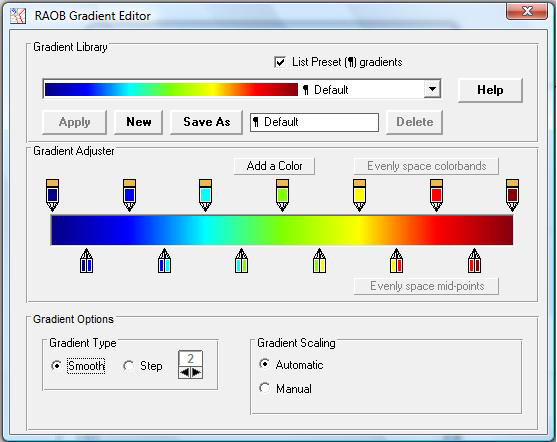Open the gradient library dropdown arrow
This screenshot has height=442, width=557.
coord(432,89)
